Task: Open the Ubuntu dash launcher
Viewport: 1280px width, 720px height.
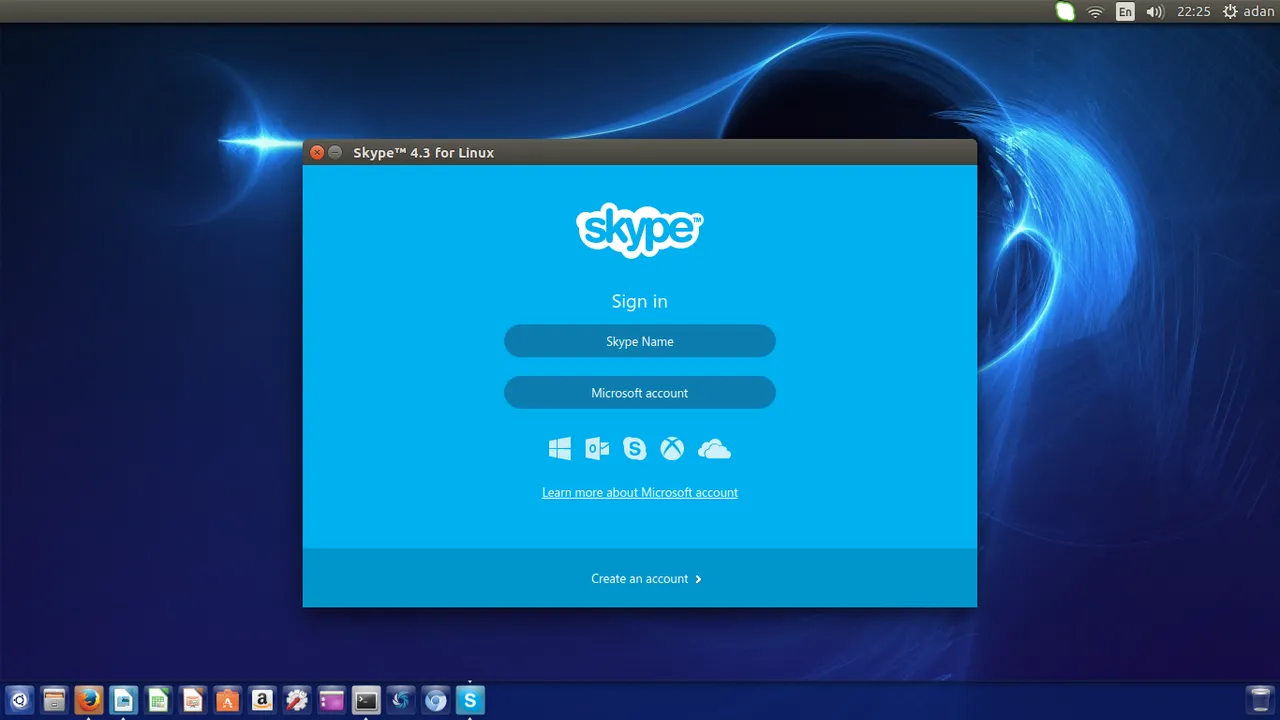Action: (18, 700)
